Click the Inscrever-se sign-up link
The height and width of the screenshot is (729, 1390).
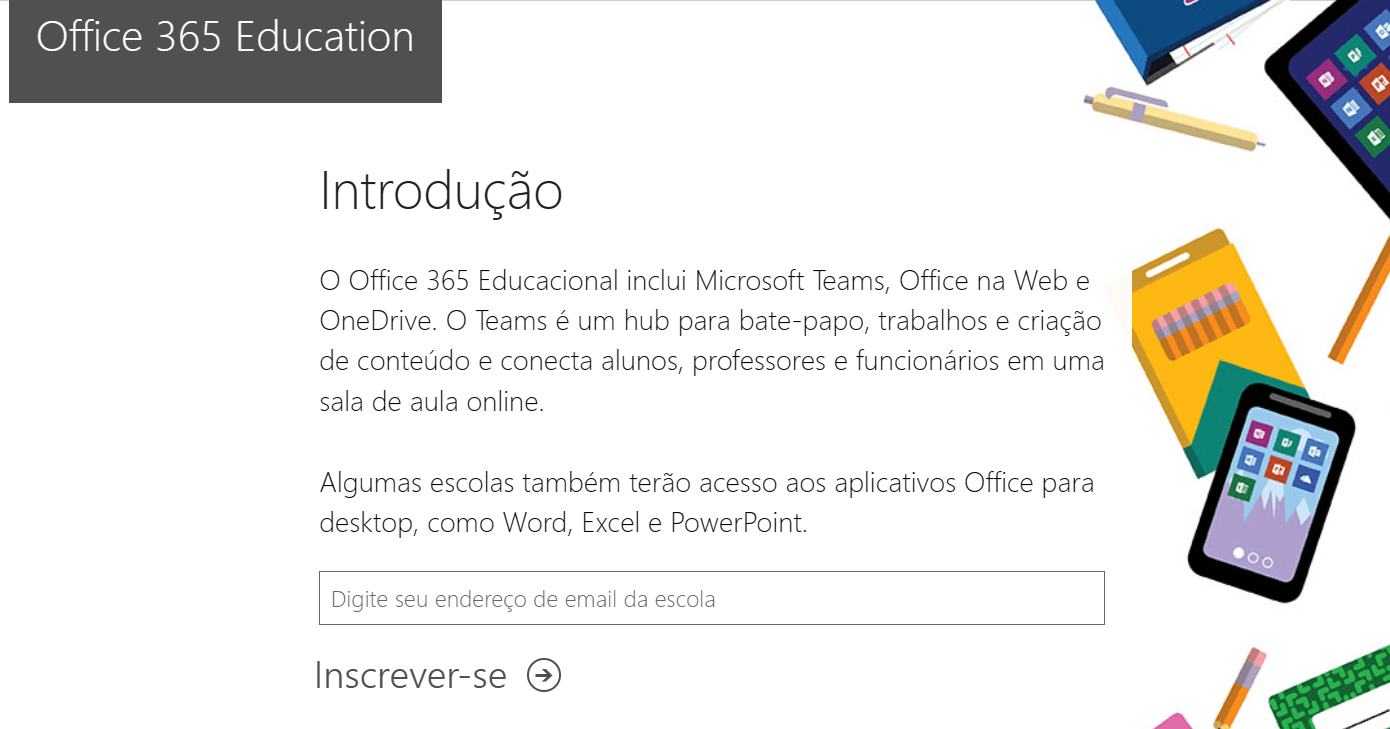click(409, 675)
